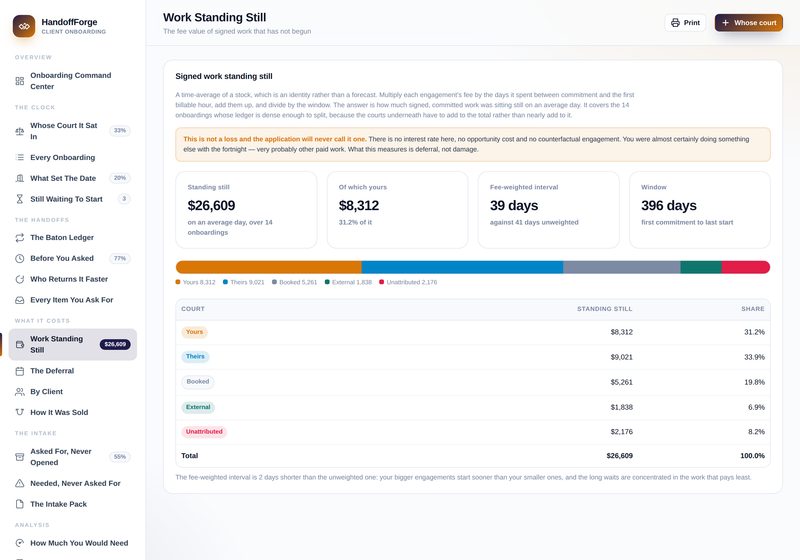Screen dimensions: 800x560
Task: Click the Booked tag in the court table
Action: (197, 382)
